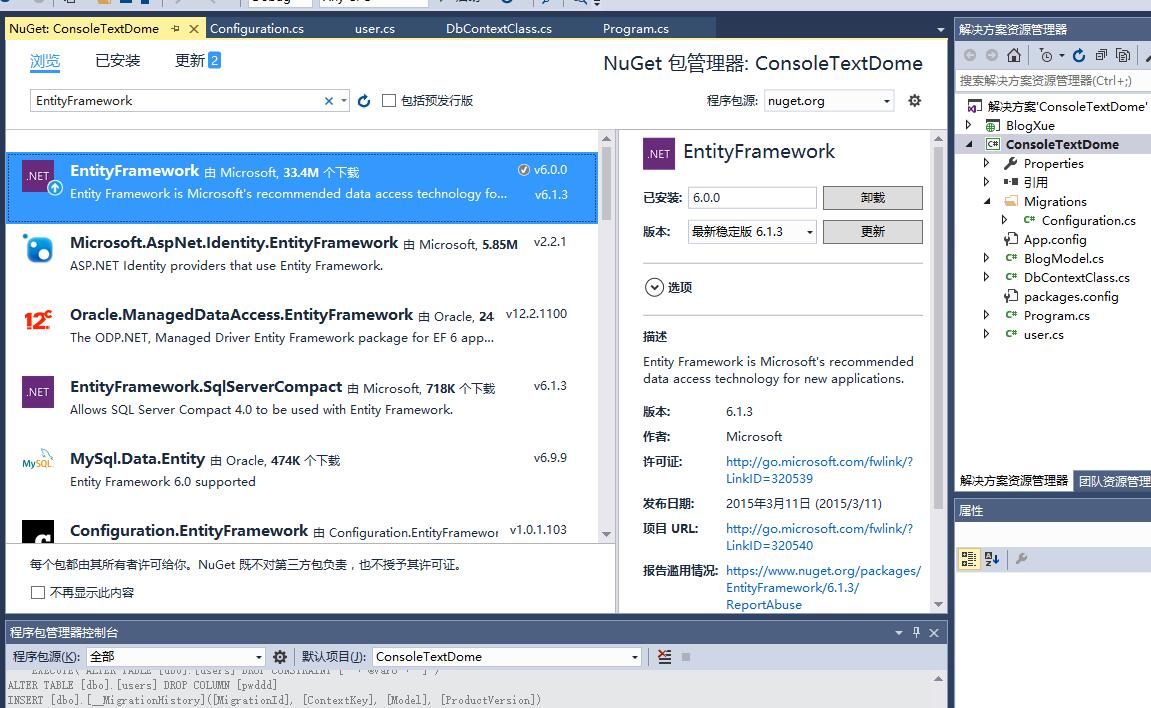Screen dimensions: 1151x708
Task: Click the large .NET icon in package details
Action: pos(658,153)
